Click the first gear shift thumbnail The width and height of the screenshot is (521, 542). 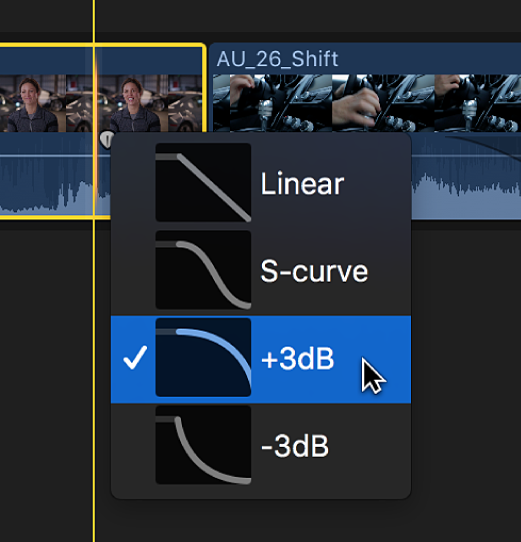272,103
